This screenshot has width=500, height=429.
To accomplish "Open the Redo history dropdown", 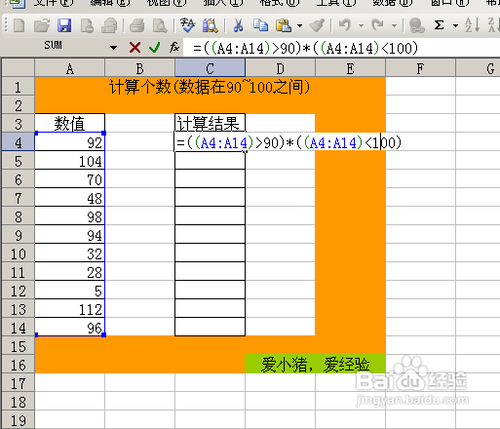I will point(394,26).
